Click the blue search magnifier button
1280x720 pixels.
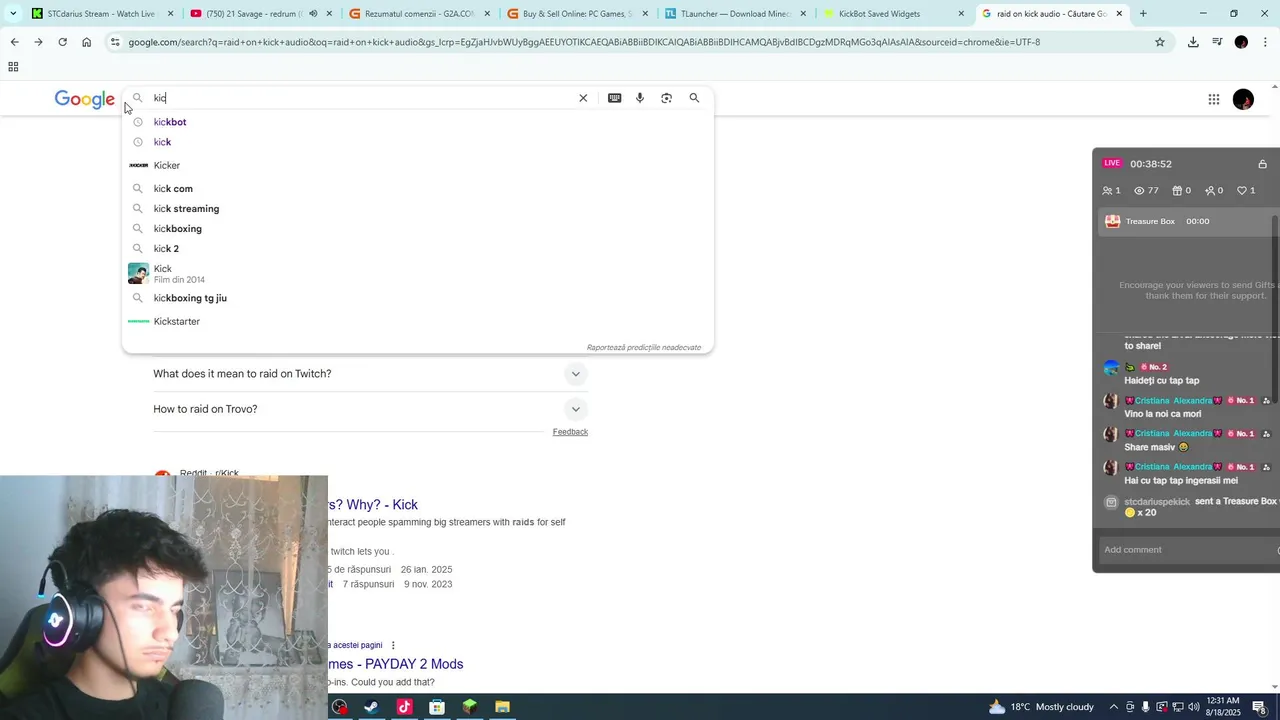(x=694, y=98)
